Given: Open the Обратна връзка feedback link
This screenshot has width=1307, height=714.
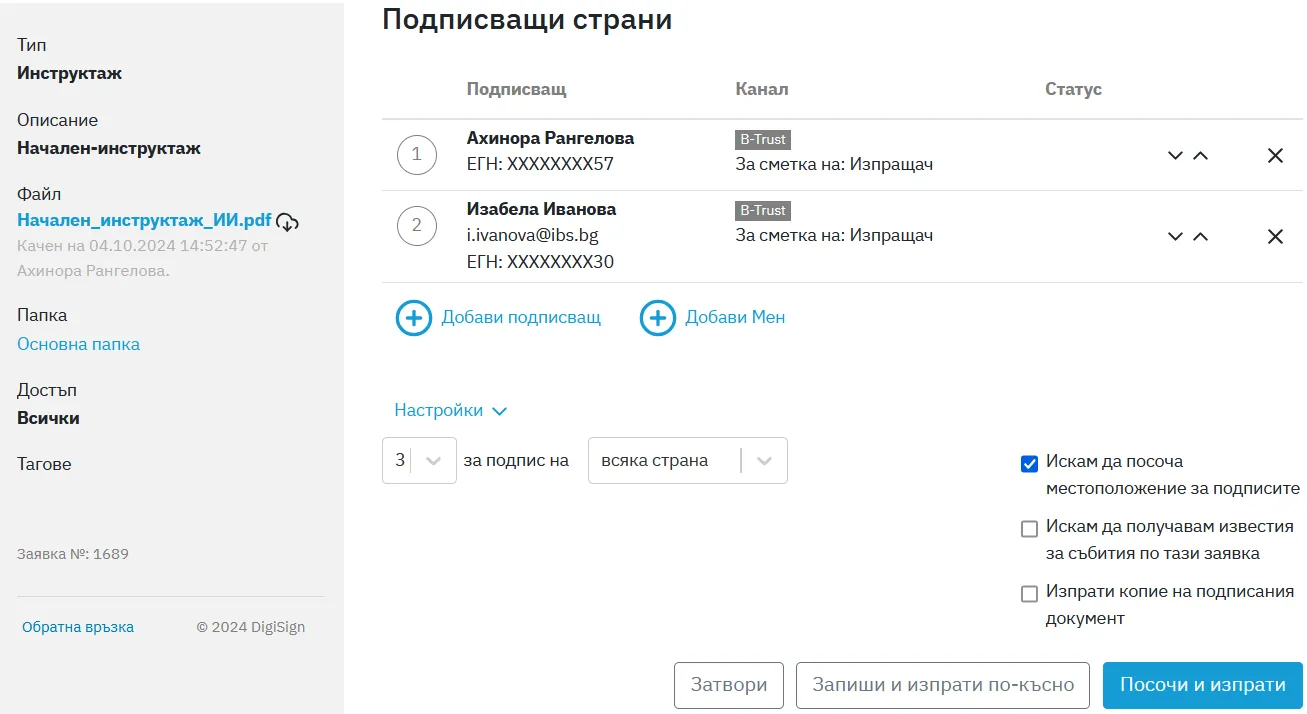Looking at the screenshot, I should [x=78, y=627].
